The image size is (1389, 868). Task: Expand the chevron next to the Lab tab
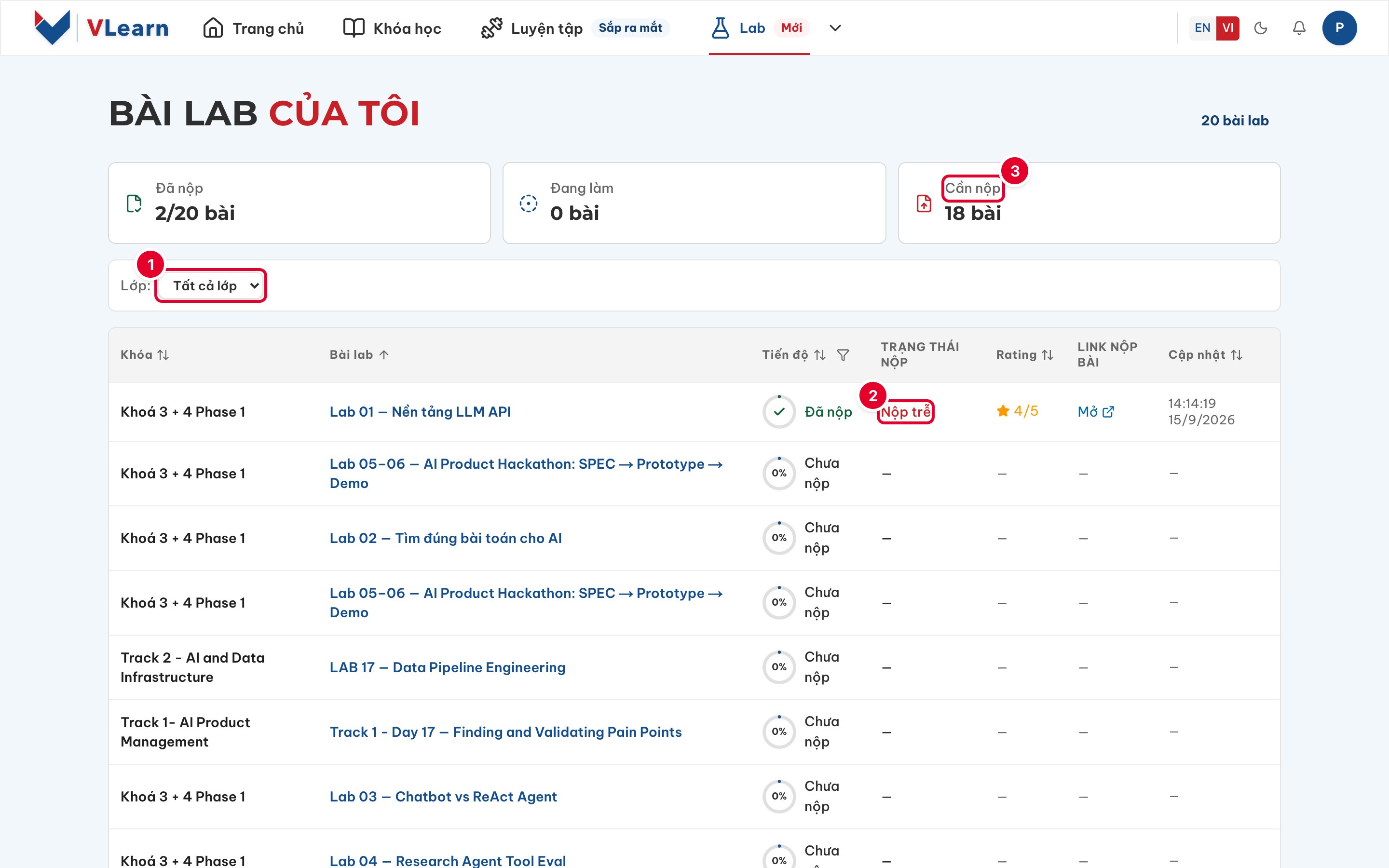(835, 27)
